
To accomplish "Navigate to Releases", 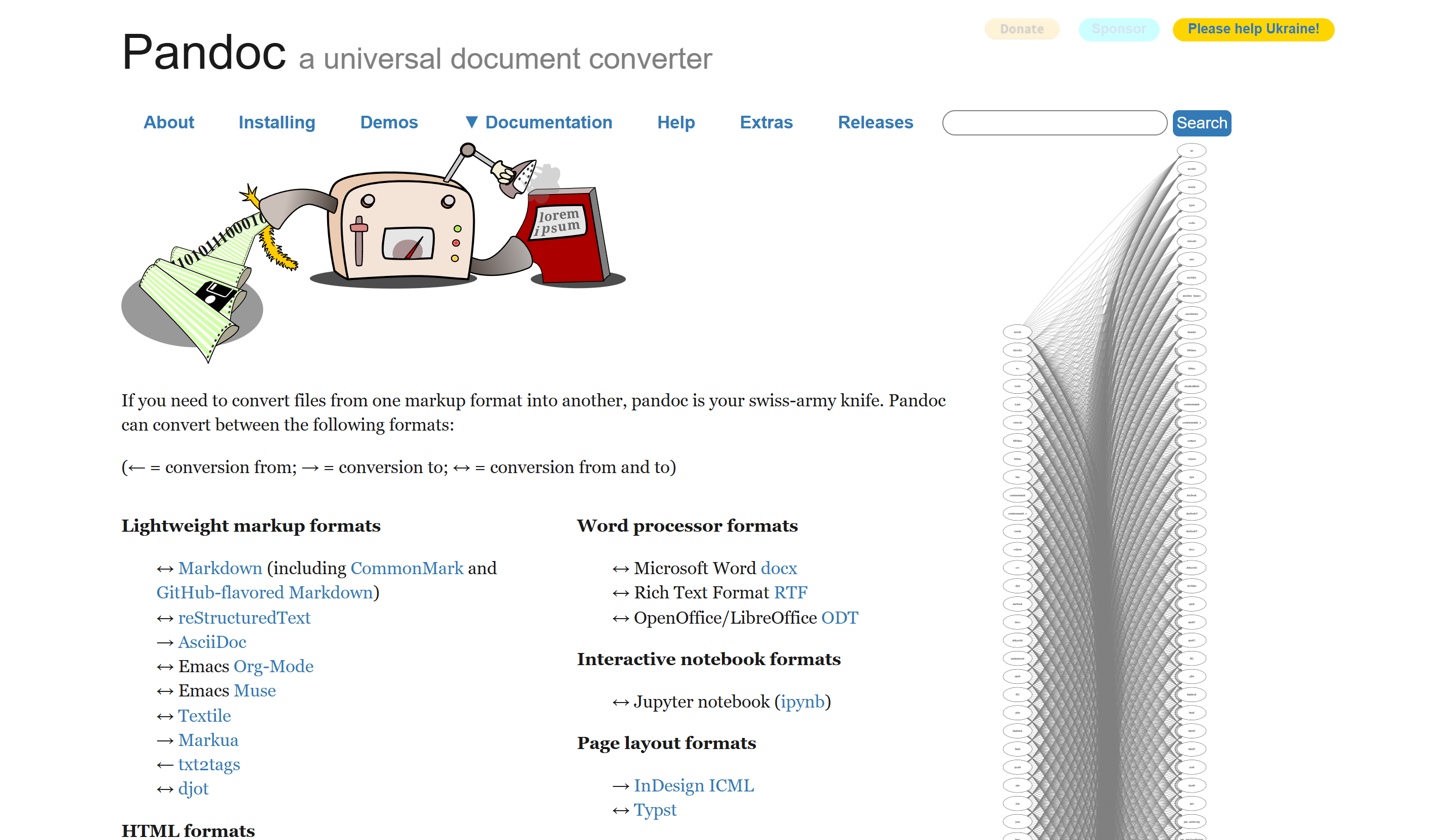I will click(876, 122).
